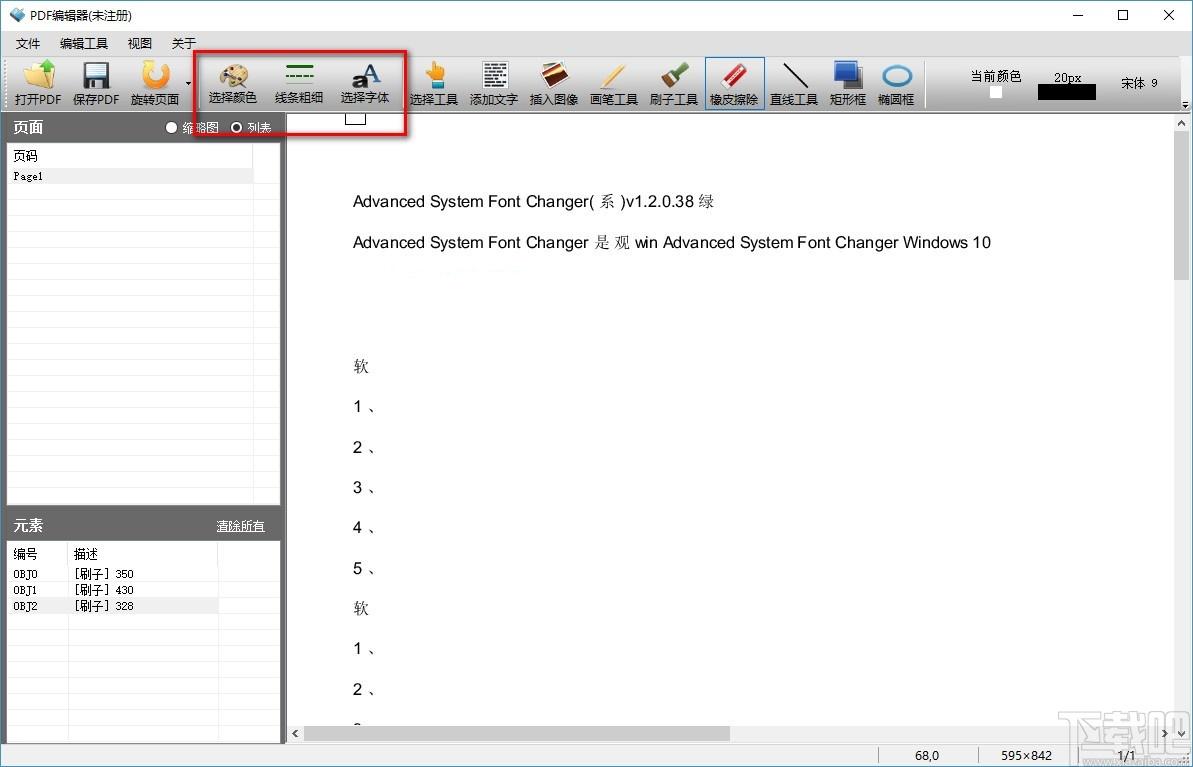Open the 选择字体 font chooser
Image resolution: width=1193 pixels, height=767 pixels.
tap(365, 82)
